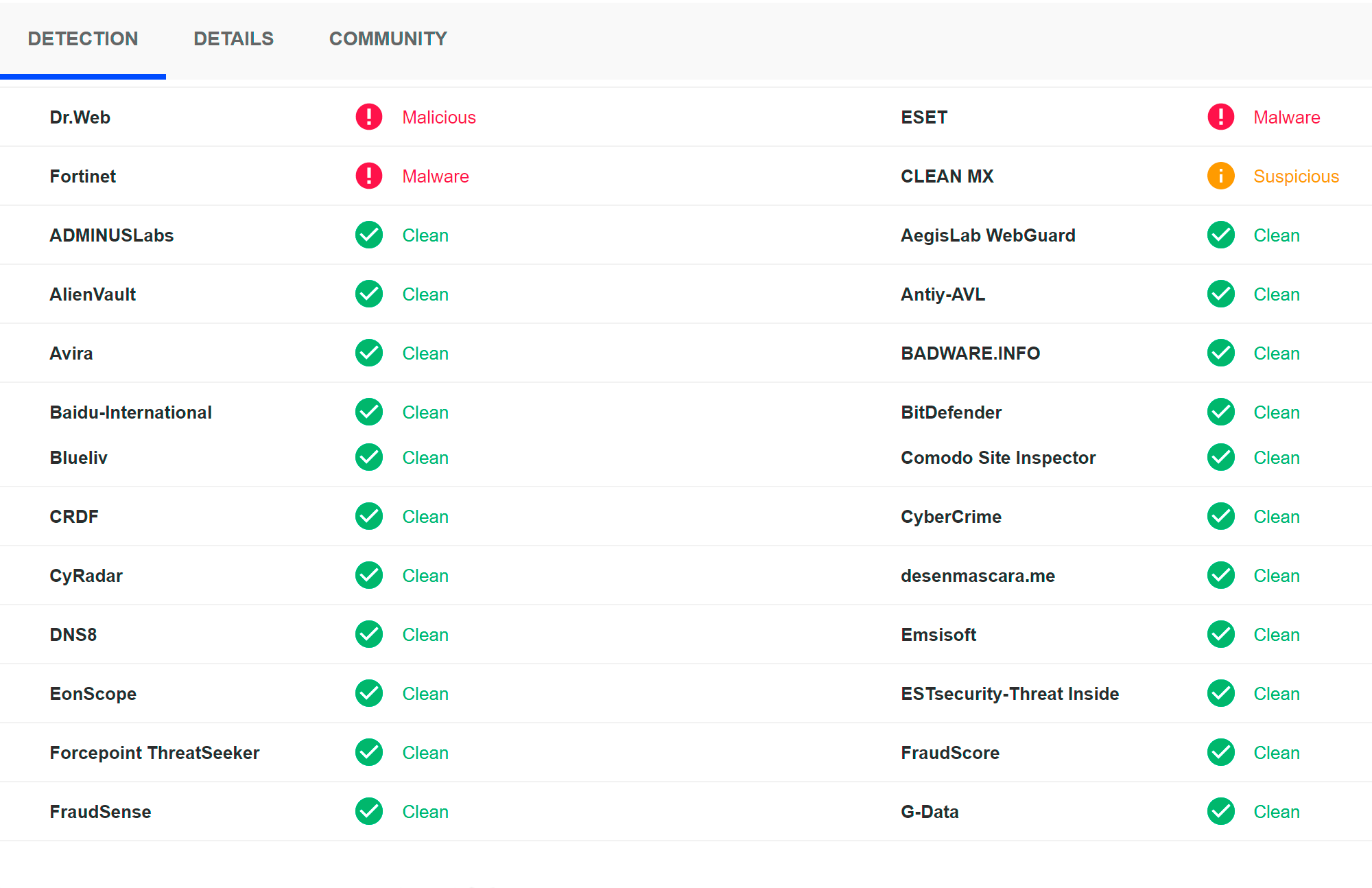
Task: Click the green check icon for ADMINUSLabs
Action: [x=369, y=235]
